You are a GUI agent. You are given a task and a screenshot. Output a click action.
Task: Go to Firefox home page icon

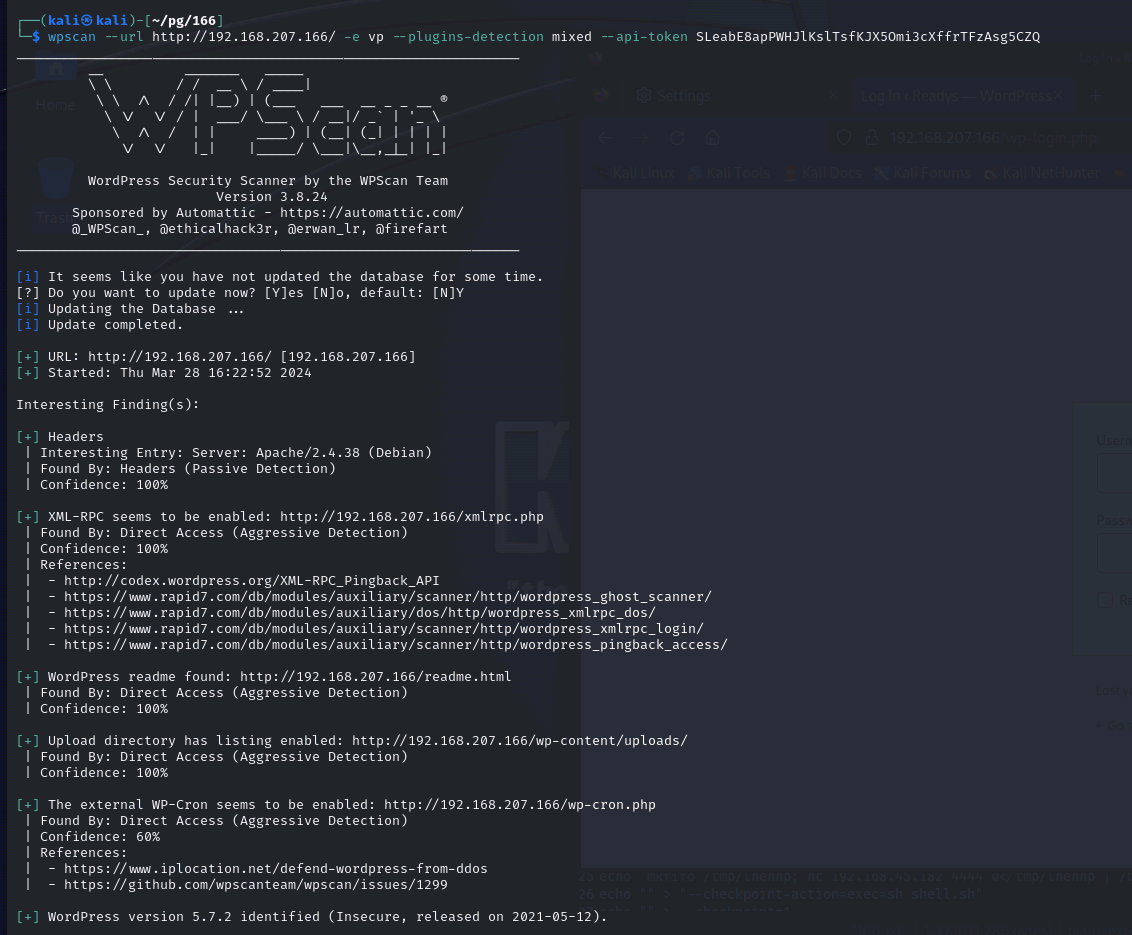pos(713,138)
